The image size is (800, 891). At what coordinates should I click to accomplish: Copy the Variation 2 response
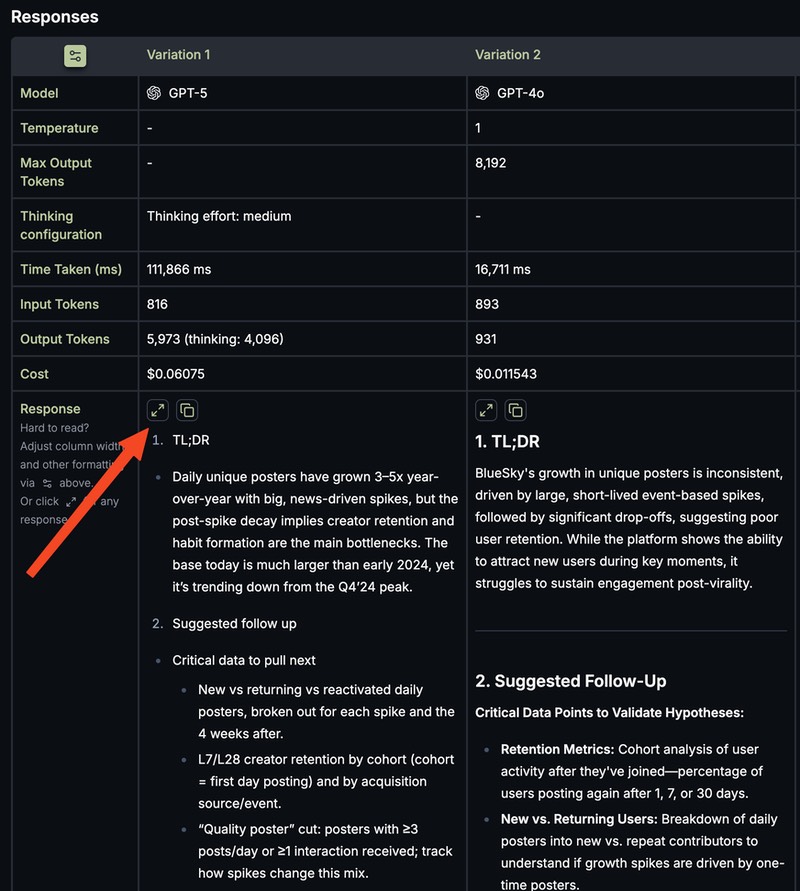tap(515, 410)
